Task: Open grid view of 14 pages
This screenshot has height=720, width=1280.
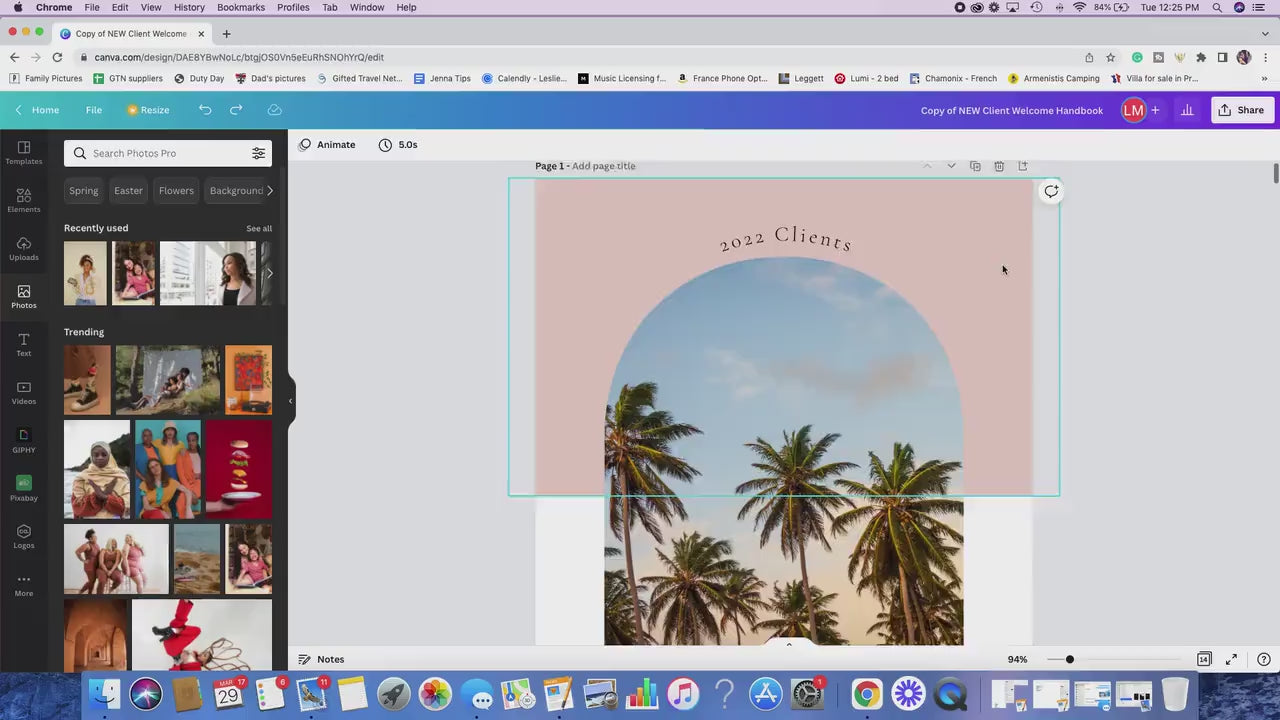Action: point(1204,659)
